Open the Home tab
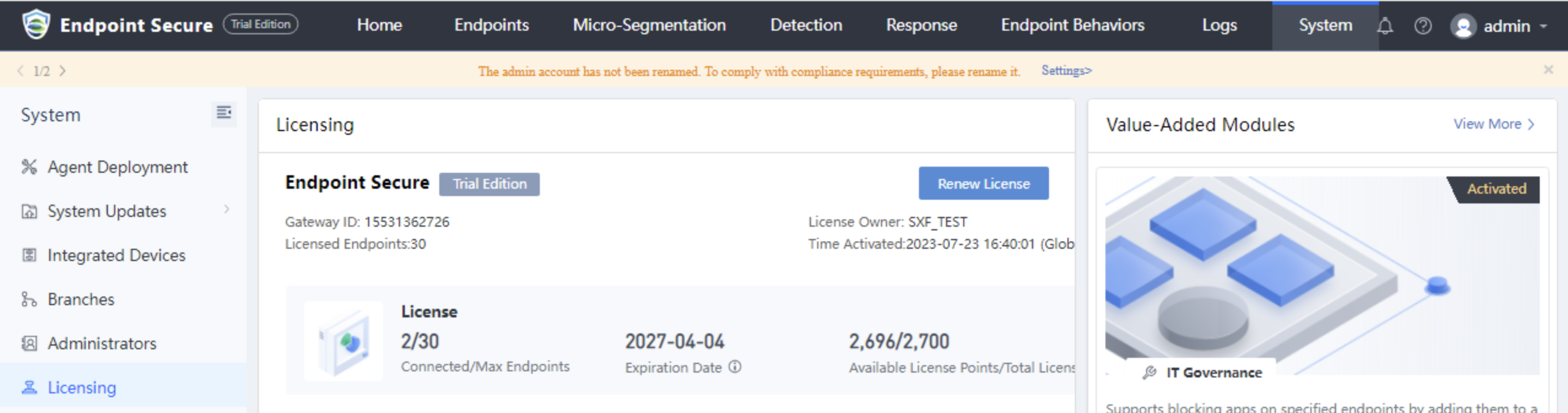 (380, 25)
